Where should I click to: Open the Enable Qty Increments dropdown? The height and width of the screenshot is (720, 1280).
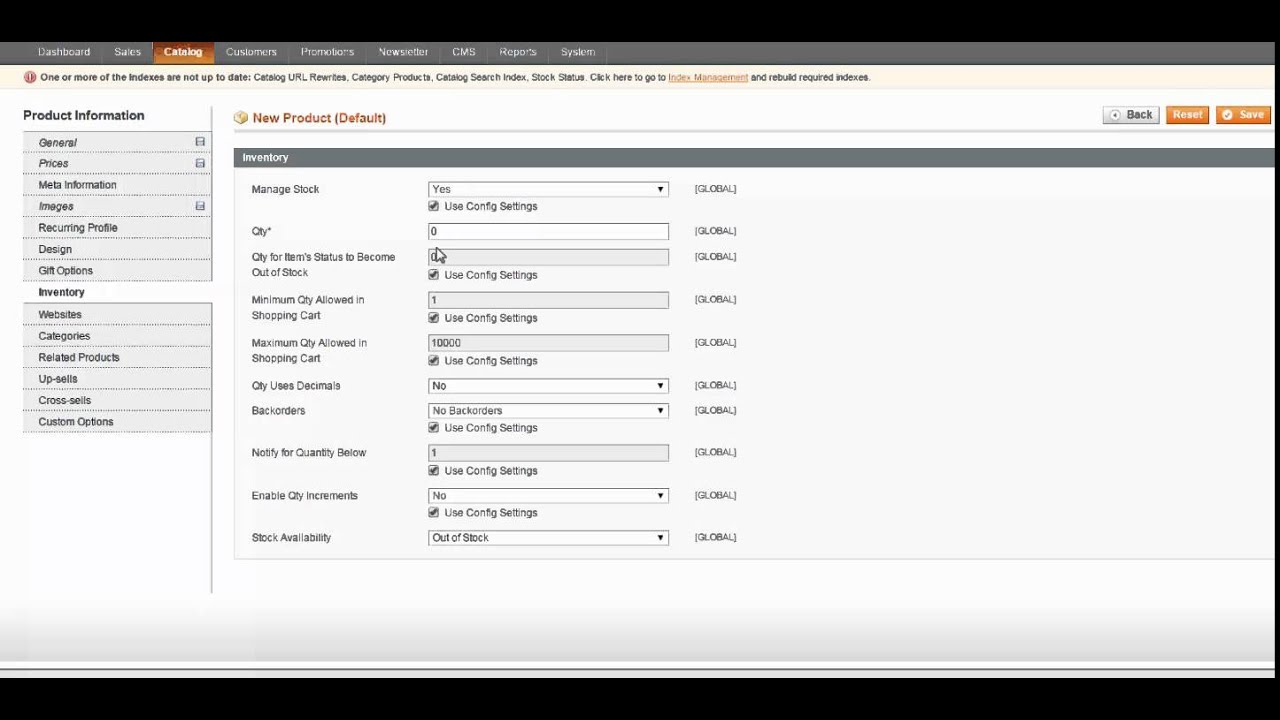tap(548, 496)
